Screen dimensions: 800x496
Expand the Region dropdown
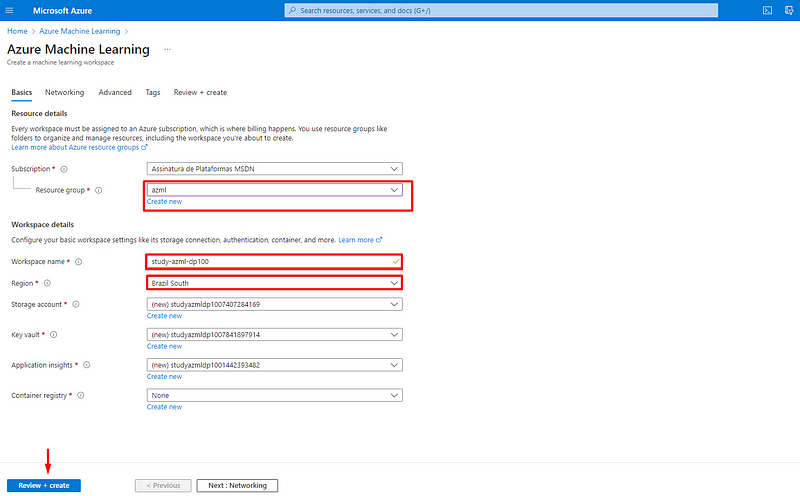click(394, 283)
